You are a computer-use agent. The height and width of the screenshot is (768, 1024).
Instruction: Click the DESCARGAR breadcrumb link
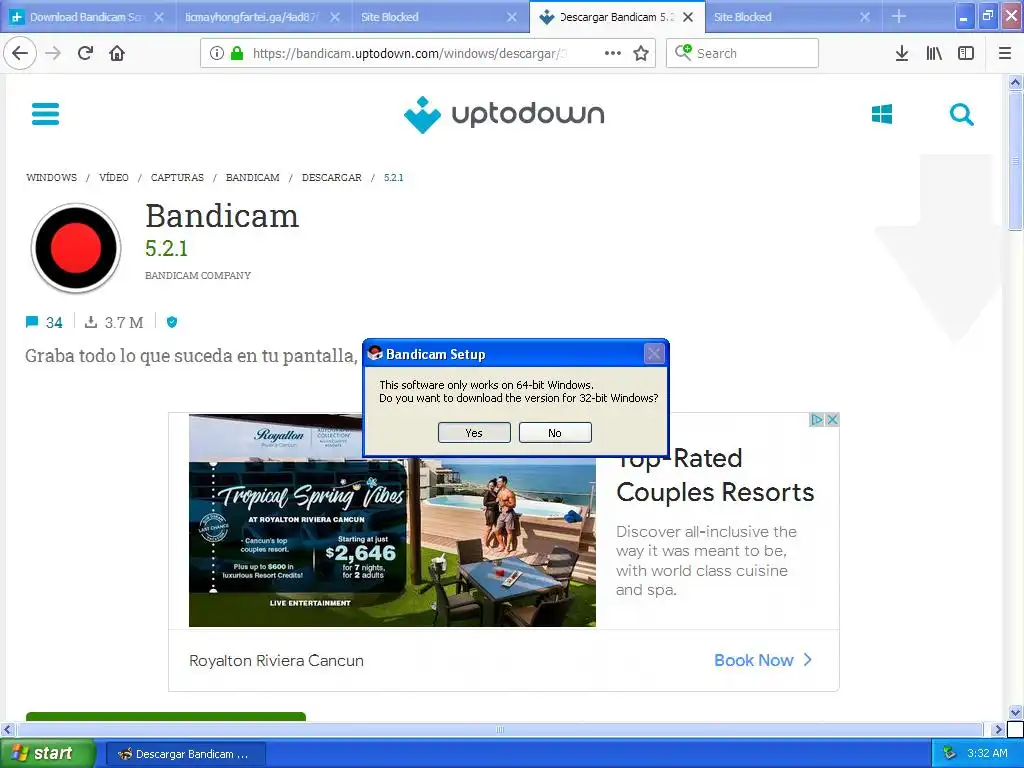[x=332, y=178]
